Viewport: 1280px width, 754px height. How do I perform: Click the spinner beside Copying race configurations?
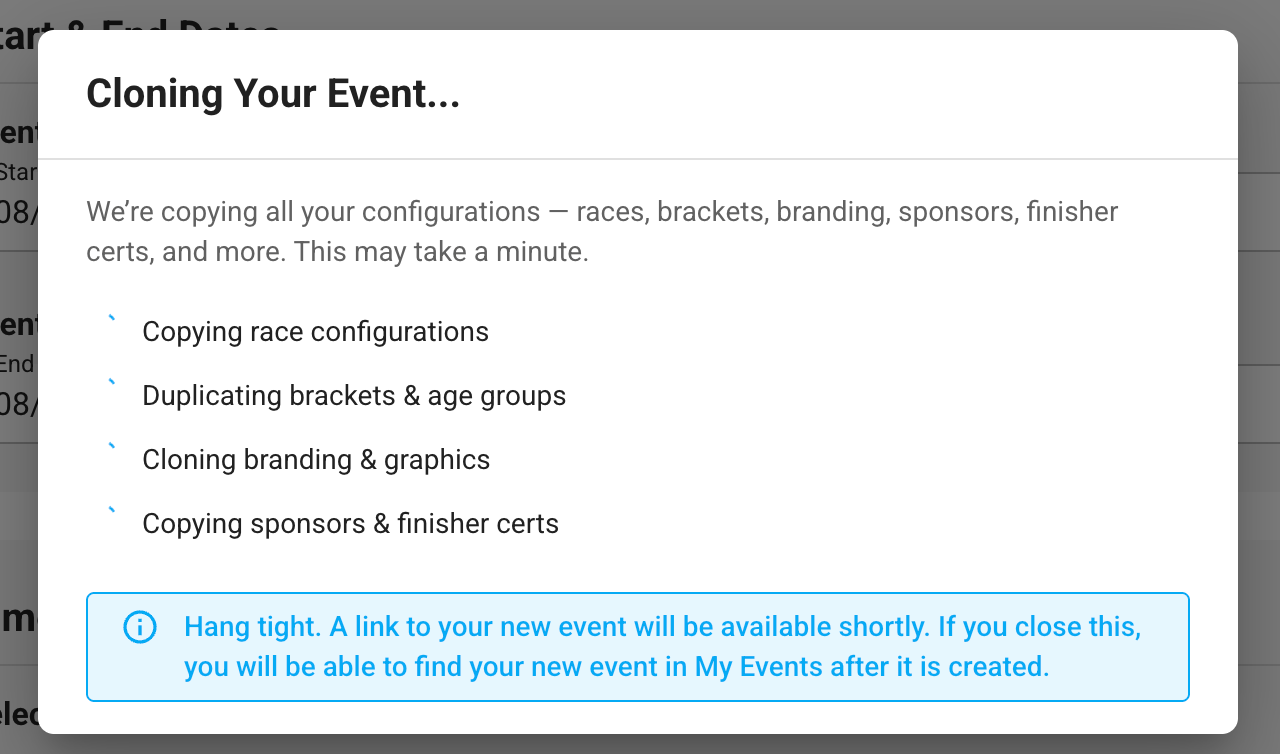tap(112, 320)
